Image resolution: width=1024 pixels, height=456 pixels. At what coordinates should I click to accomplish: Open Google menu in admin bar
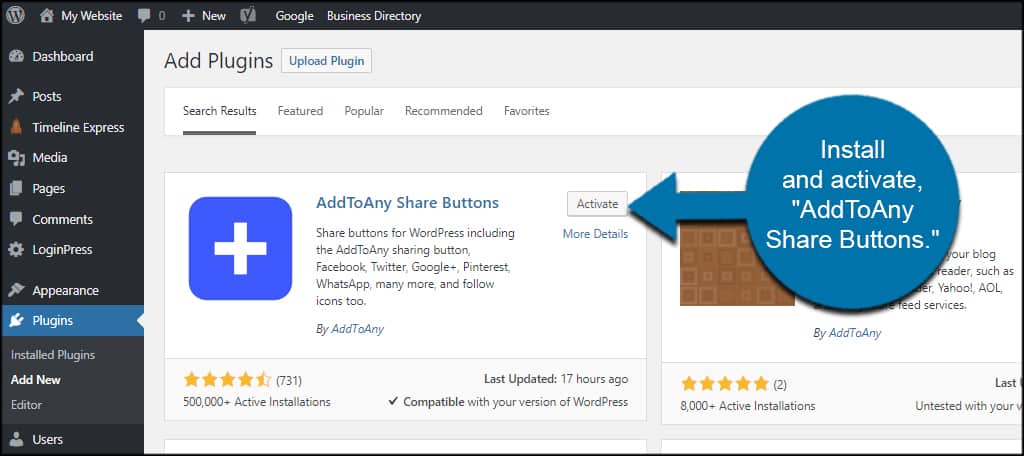295,16
